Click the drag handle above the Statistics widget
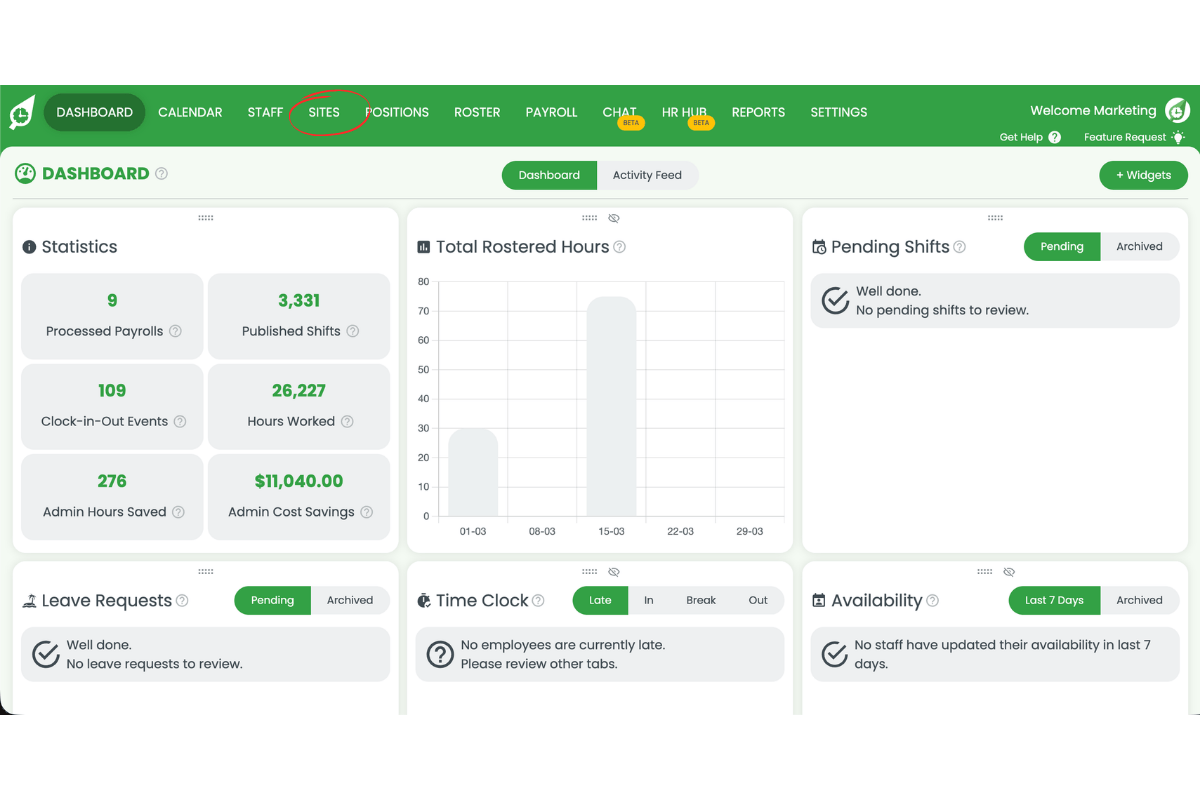1200x800 pixels. 205,217
